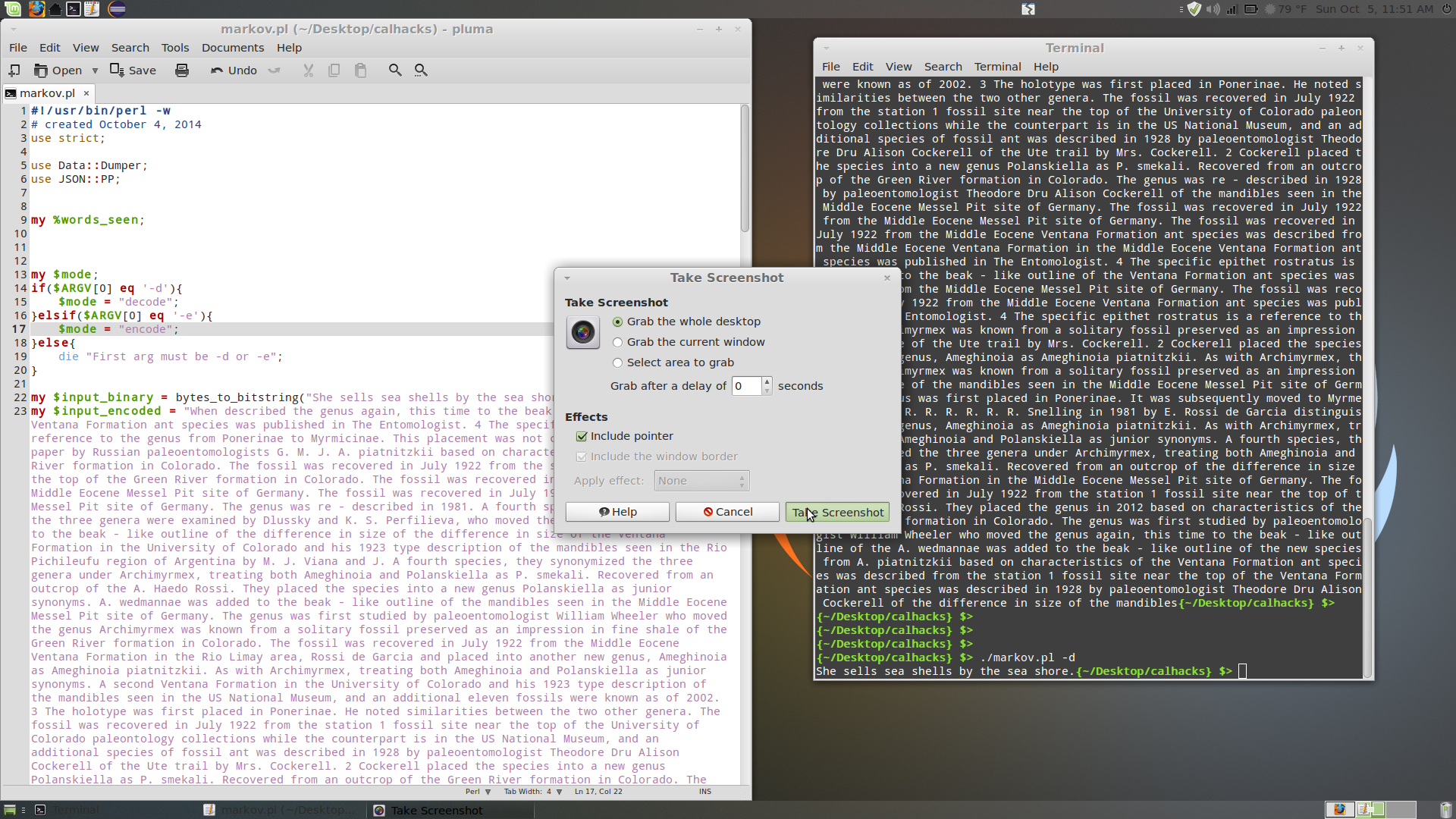The height and width of the screenshot is (819, 1456).
Task: Open the Documents menu in pluma
Action: [x=232, y=48]
